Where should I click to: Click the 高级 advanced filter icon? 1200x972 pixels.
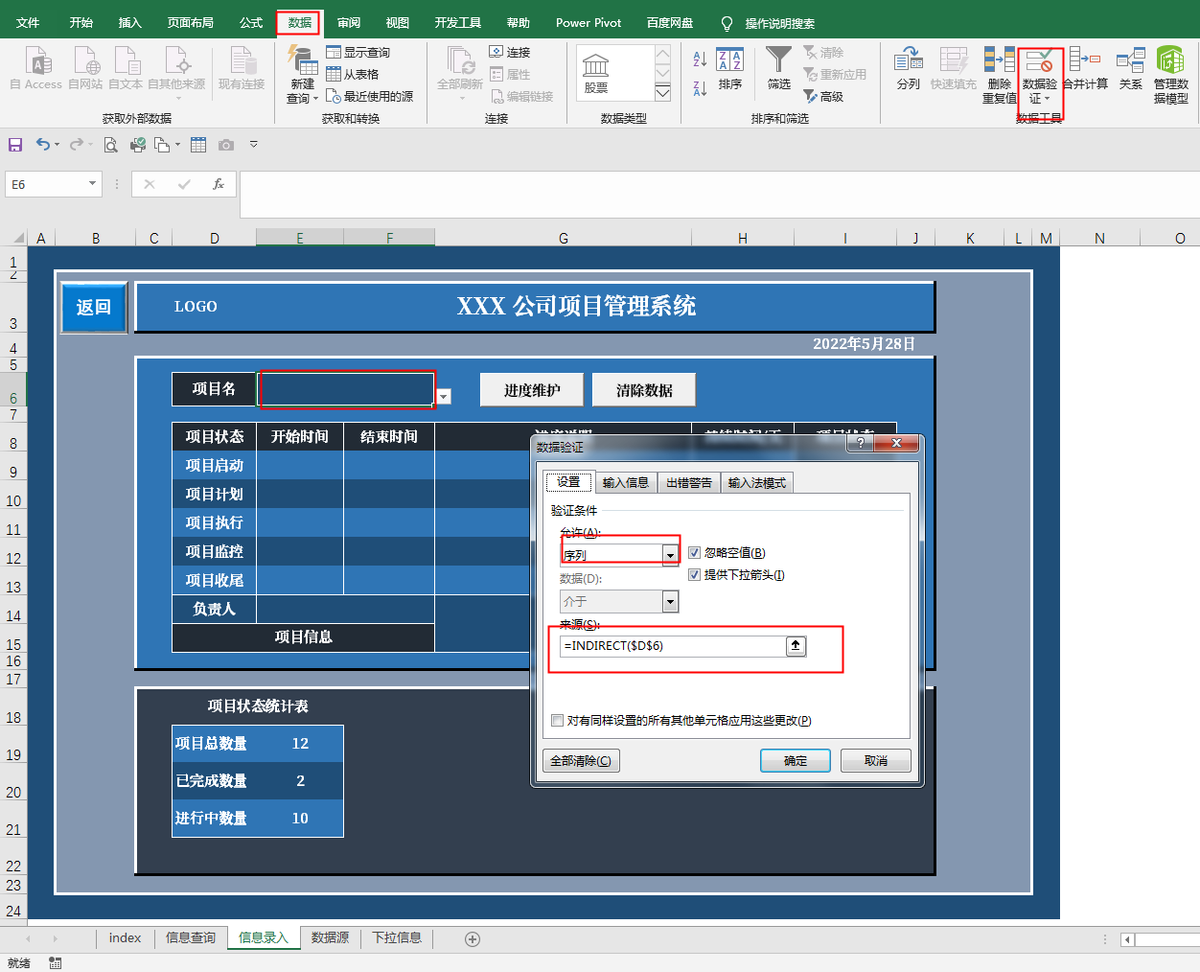point(823,97)
